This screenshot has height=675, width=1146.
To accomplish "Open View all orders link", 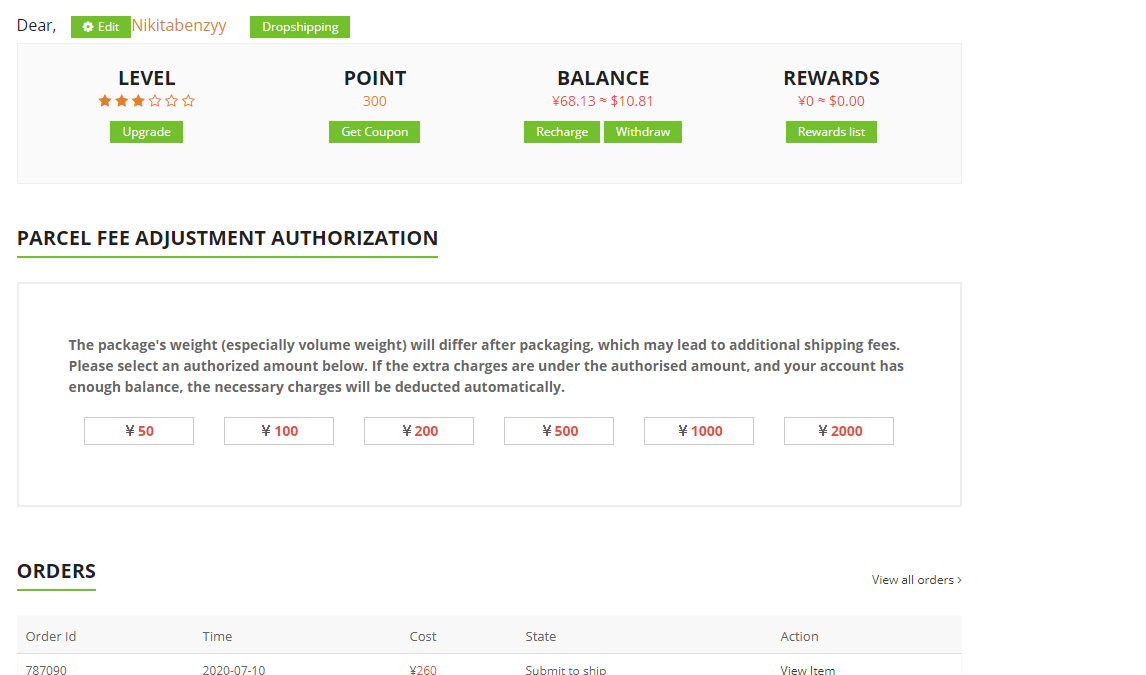I will 917,580.
